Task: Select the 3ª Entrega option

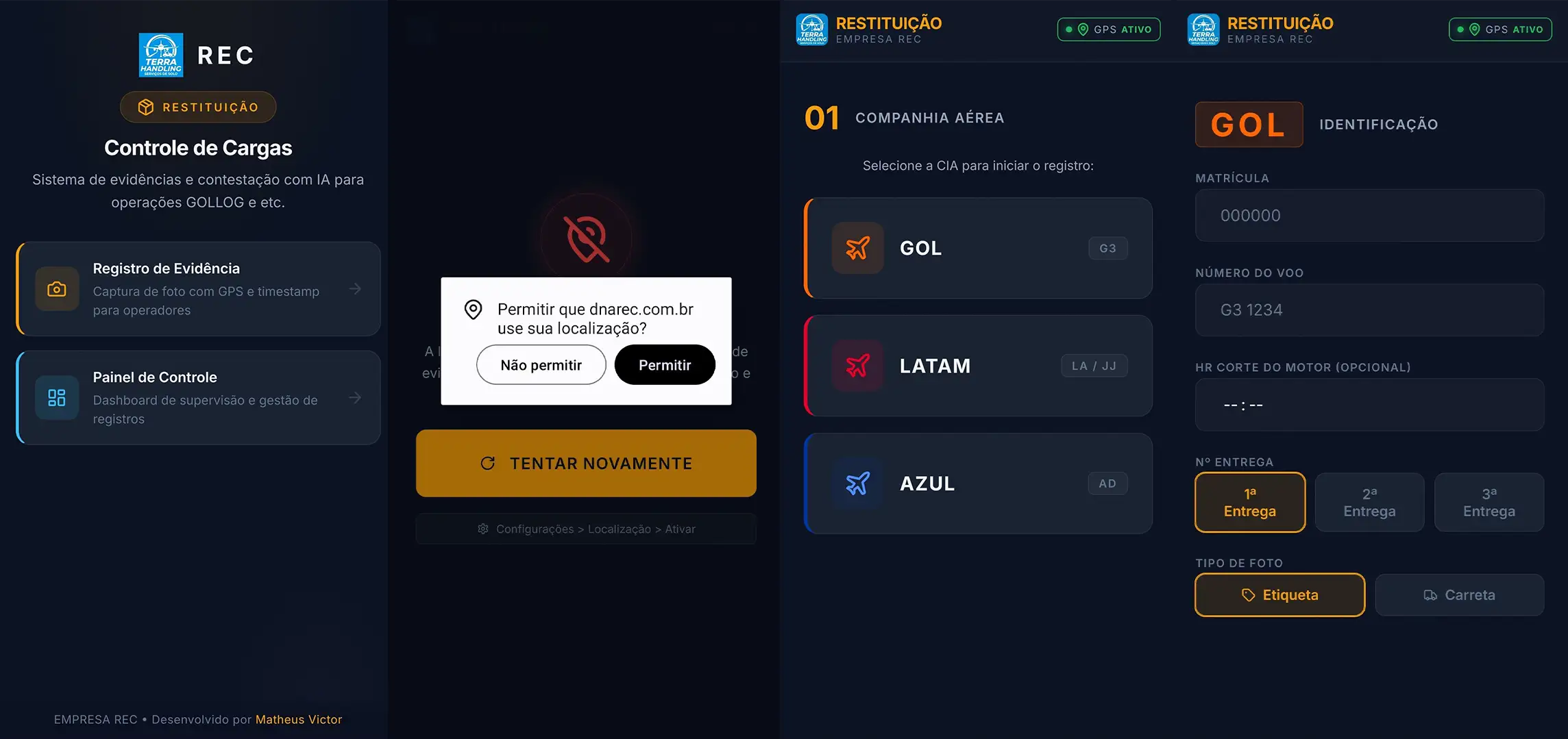Action: click(1489, 502)
